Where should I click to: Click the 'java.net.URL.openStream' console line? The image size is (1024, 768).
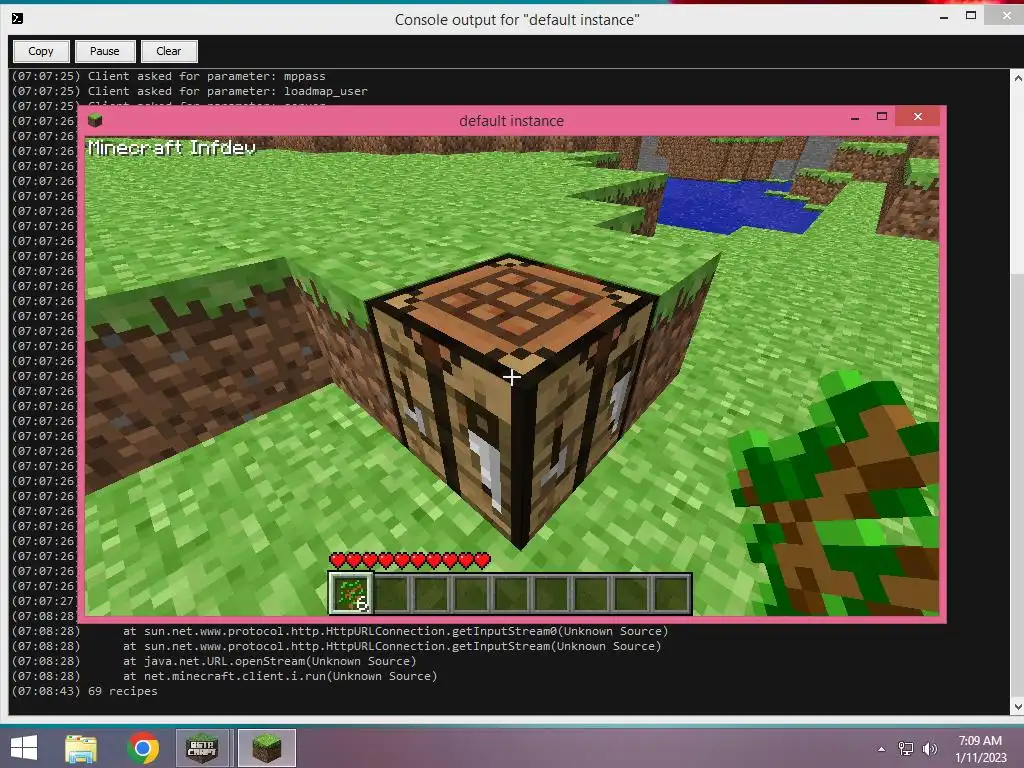point(214,661)
